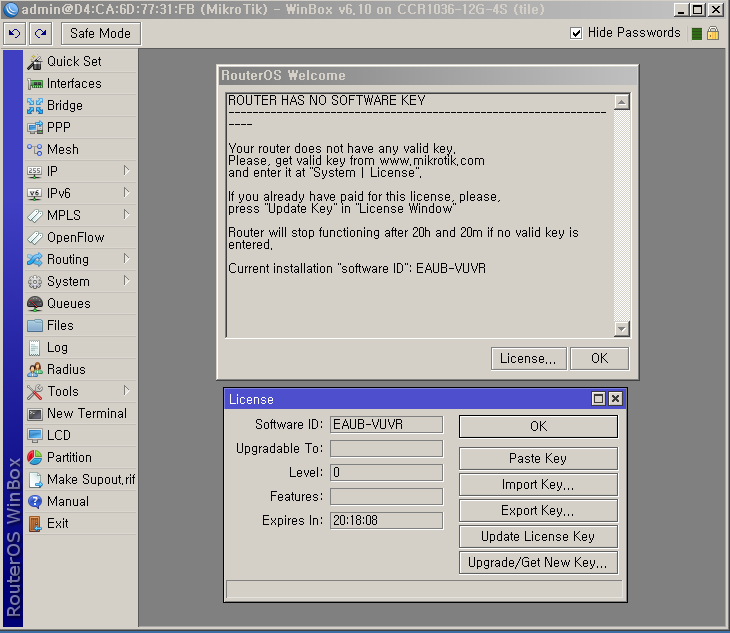This screenshot has width=730, height=633.
Task: Click the MPLS icon in the sidebar
Action: [x=34, y=215]
